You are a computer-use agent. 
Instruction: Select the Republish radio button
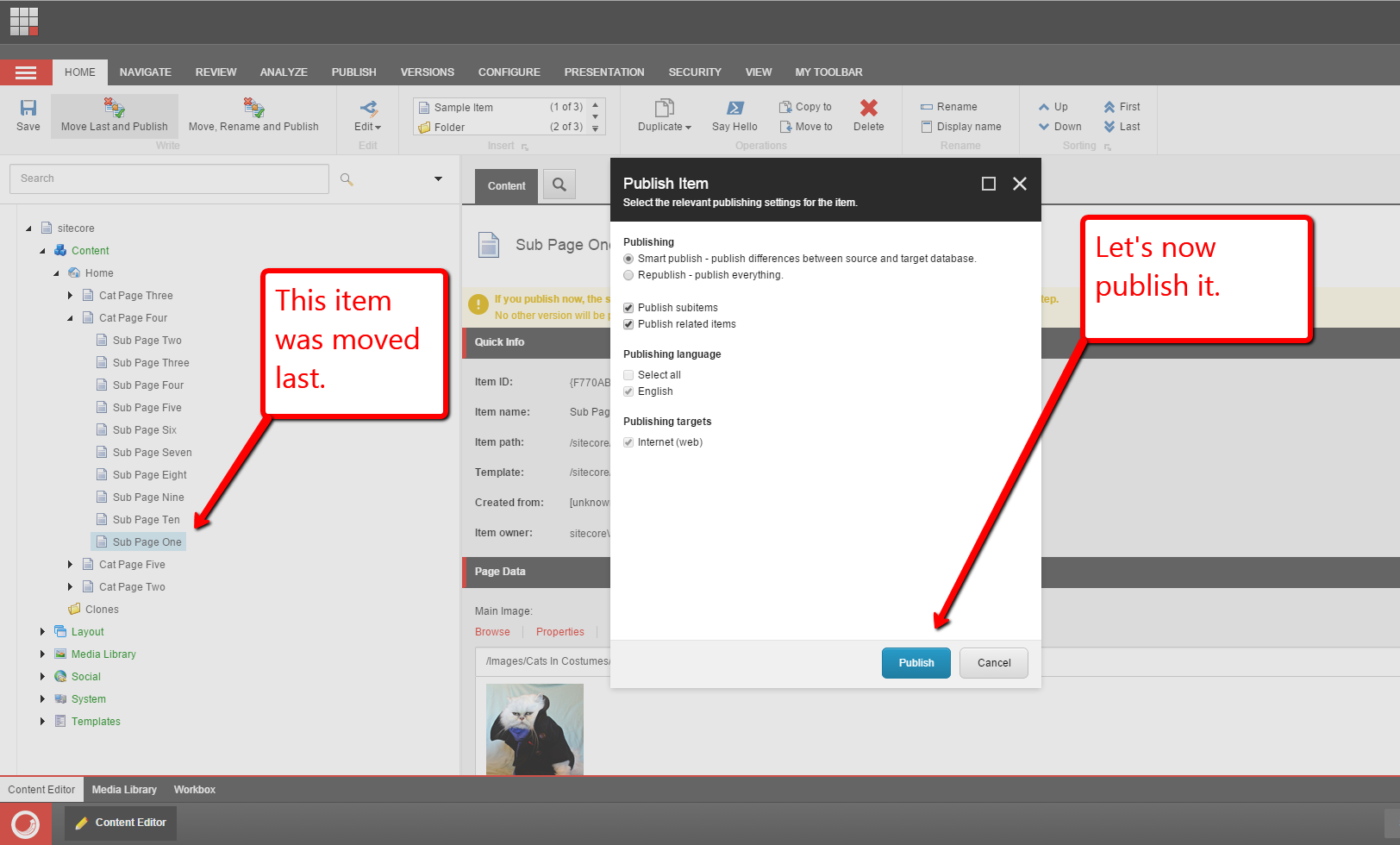point(628,275)
